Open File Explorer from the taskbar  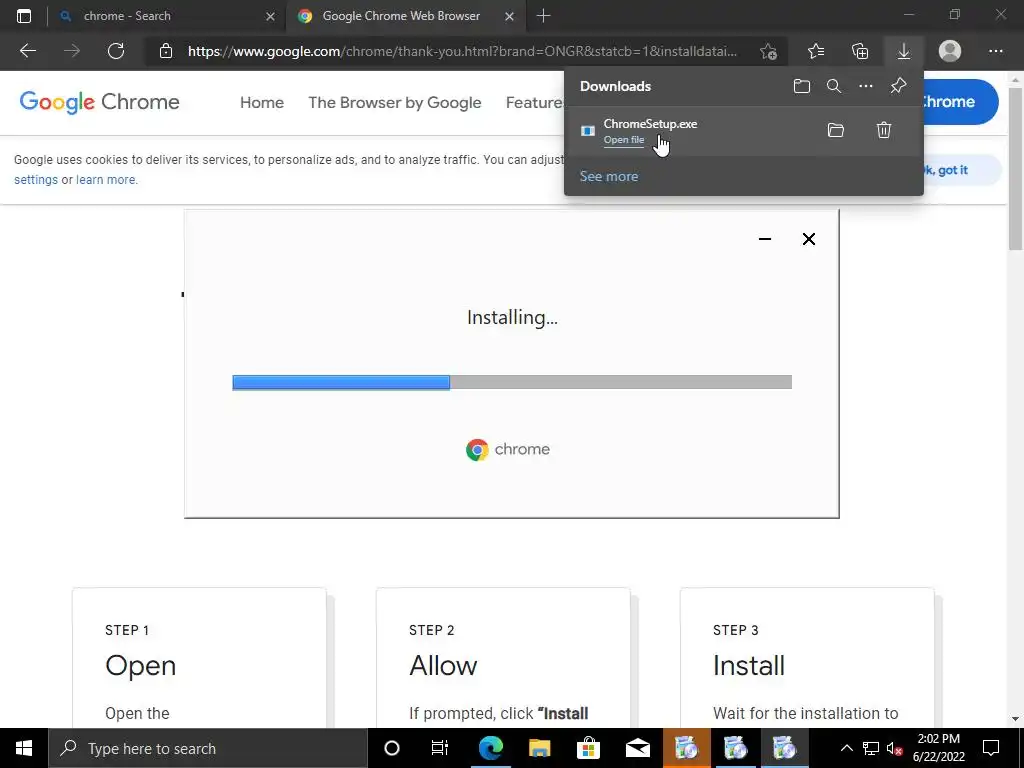[539, 748]
